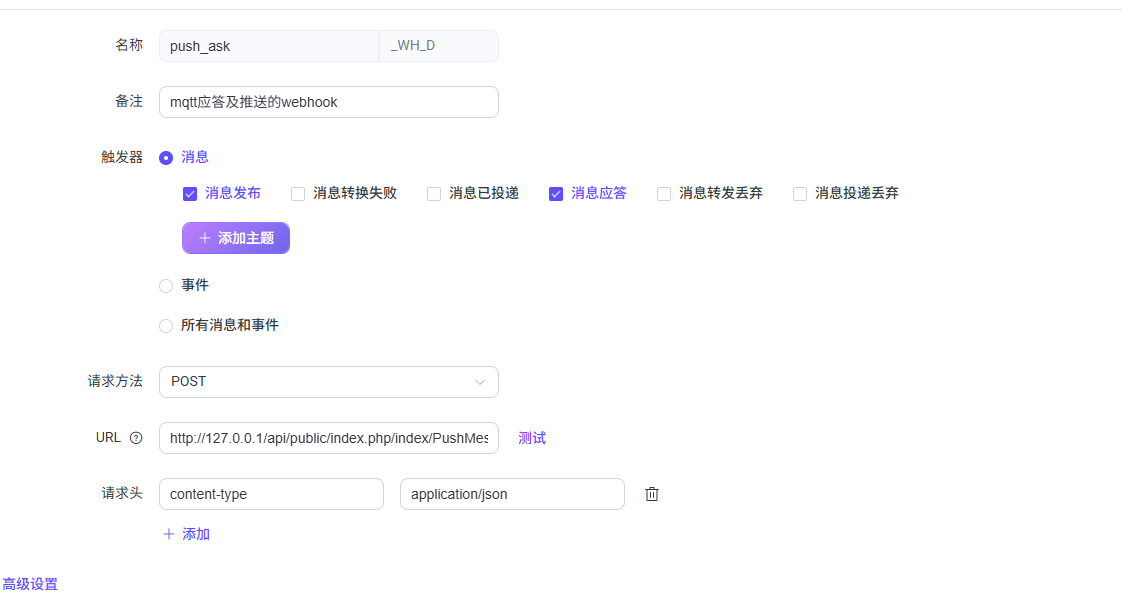Open the 请求方法 POST dropdown
The height and width of the screenshot is (602, 1122).
coord(328,382)
